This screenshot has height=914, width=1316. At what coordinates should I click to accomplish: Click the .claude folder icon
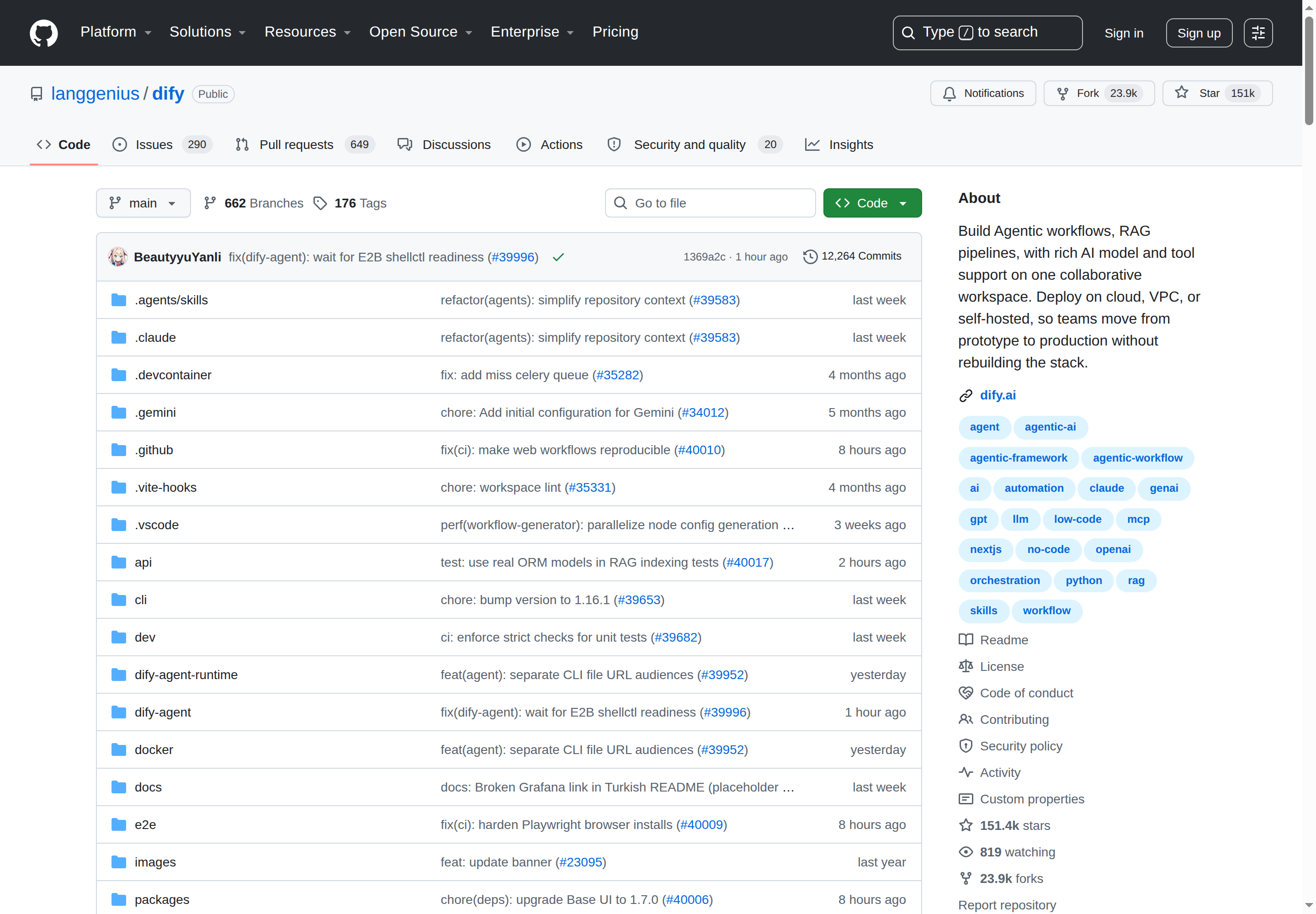tap(118, 337)
